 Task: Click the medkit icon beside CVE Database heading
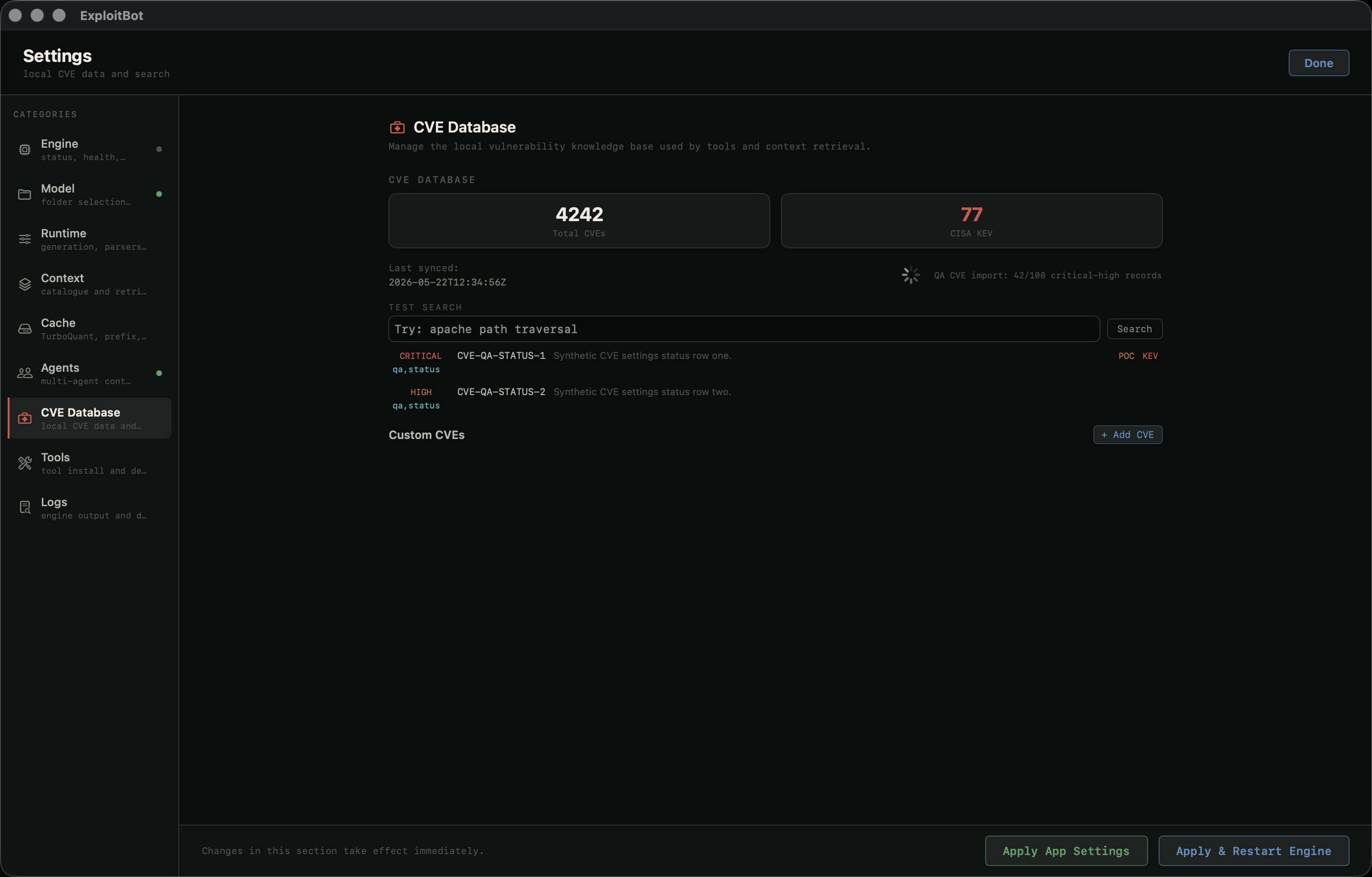(x=397, y=127)
